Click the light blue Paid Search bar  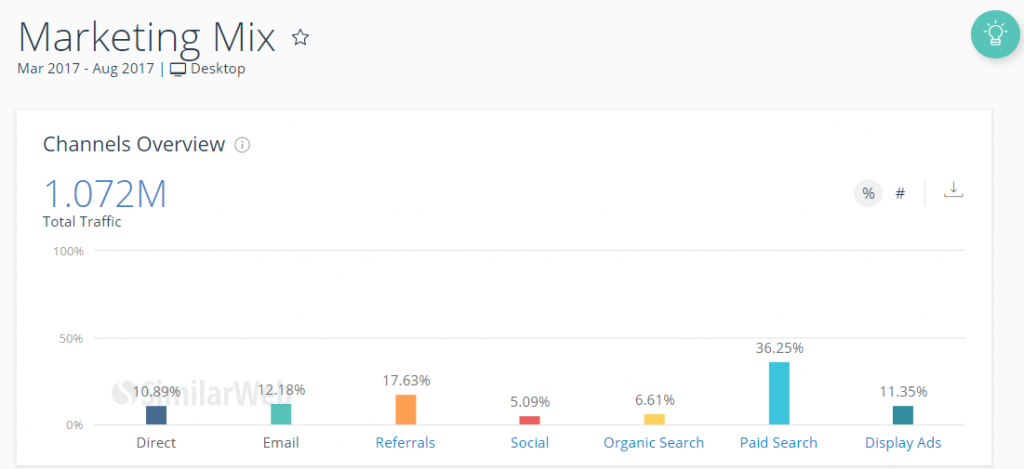pyautogui.click(x=779, y=393)
